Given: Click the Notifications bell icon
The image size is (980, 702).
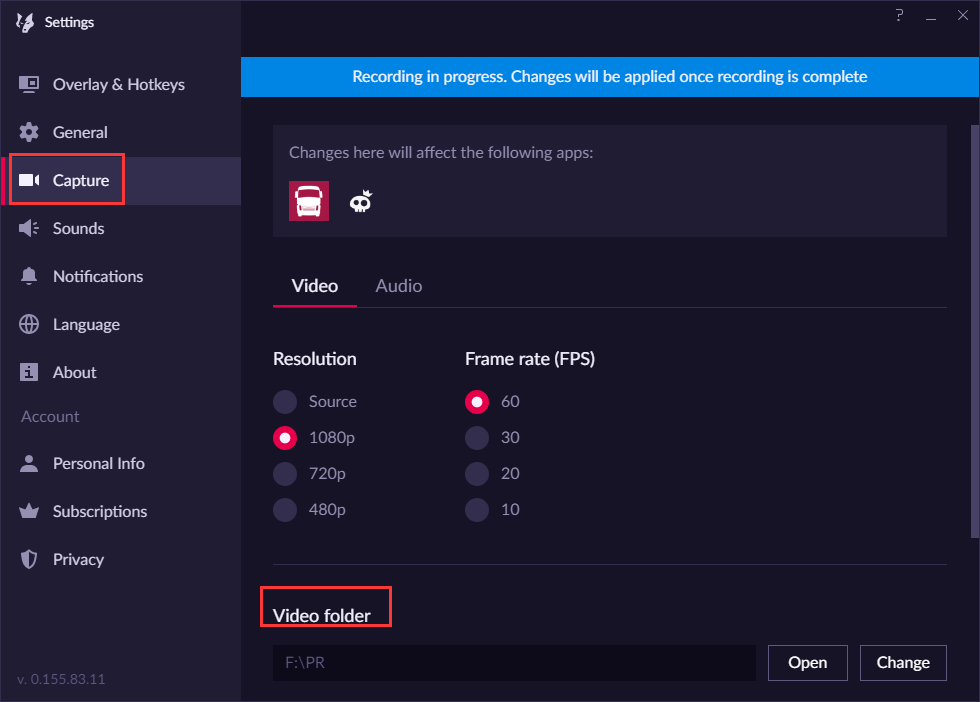Looking at the screenshot, I should (29, 276).
